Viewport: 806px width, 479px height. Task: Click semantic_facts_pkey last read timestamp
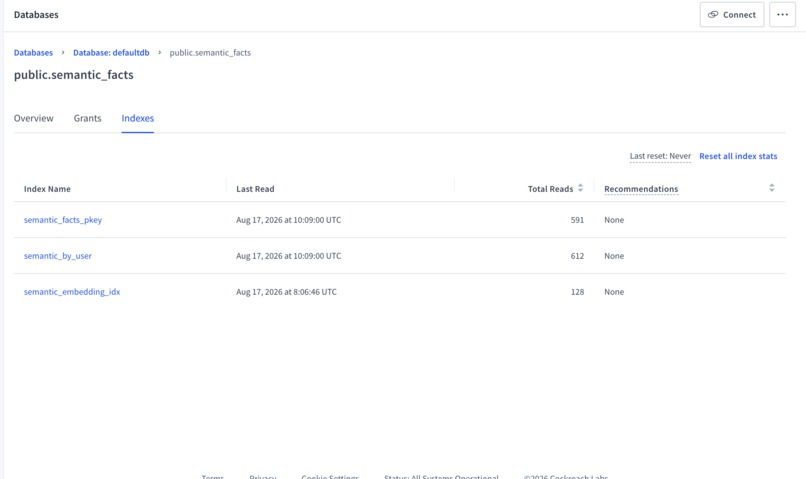tap(288, 220)
